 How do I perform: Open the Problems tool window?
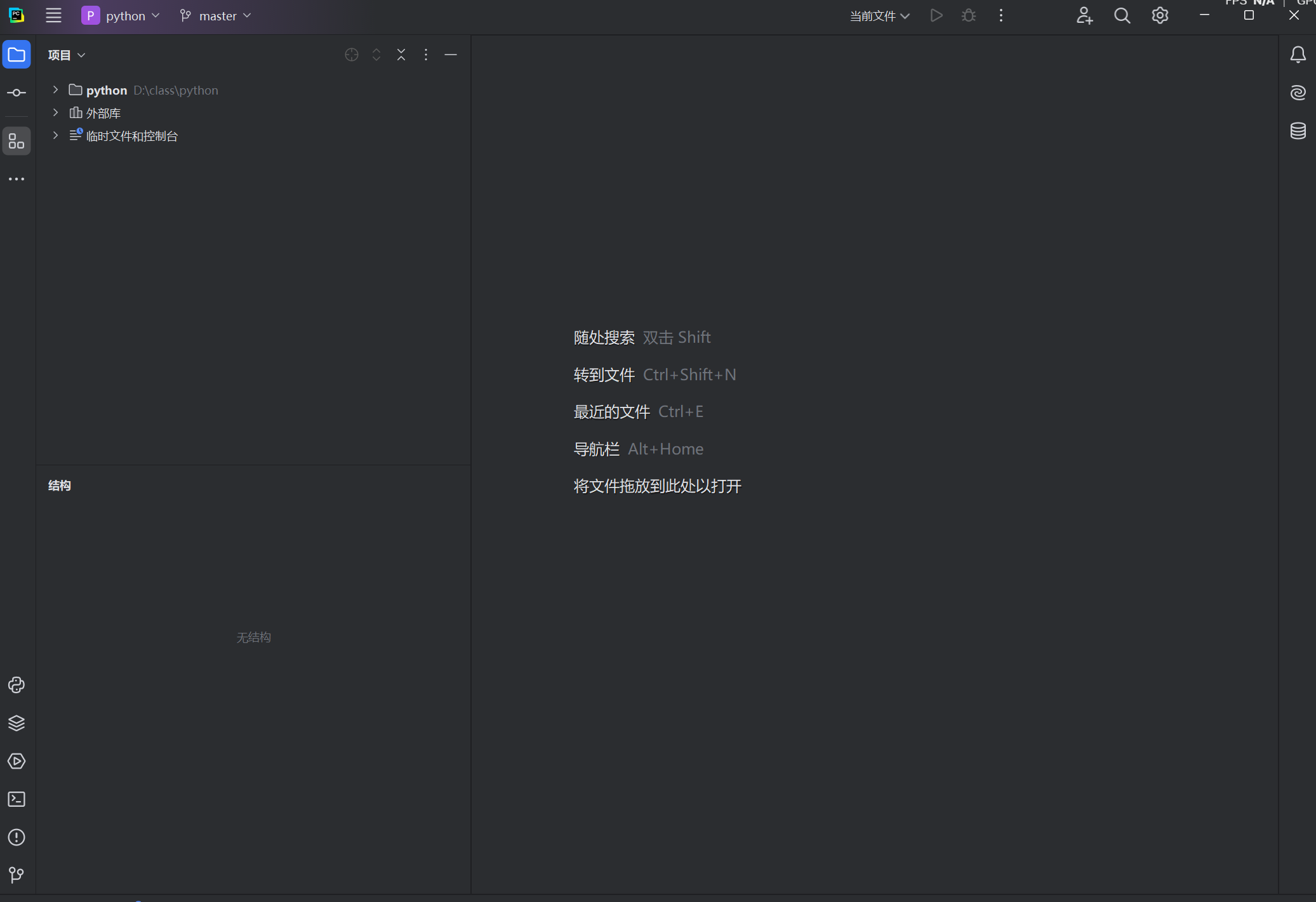[x=17, y=837]
